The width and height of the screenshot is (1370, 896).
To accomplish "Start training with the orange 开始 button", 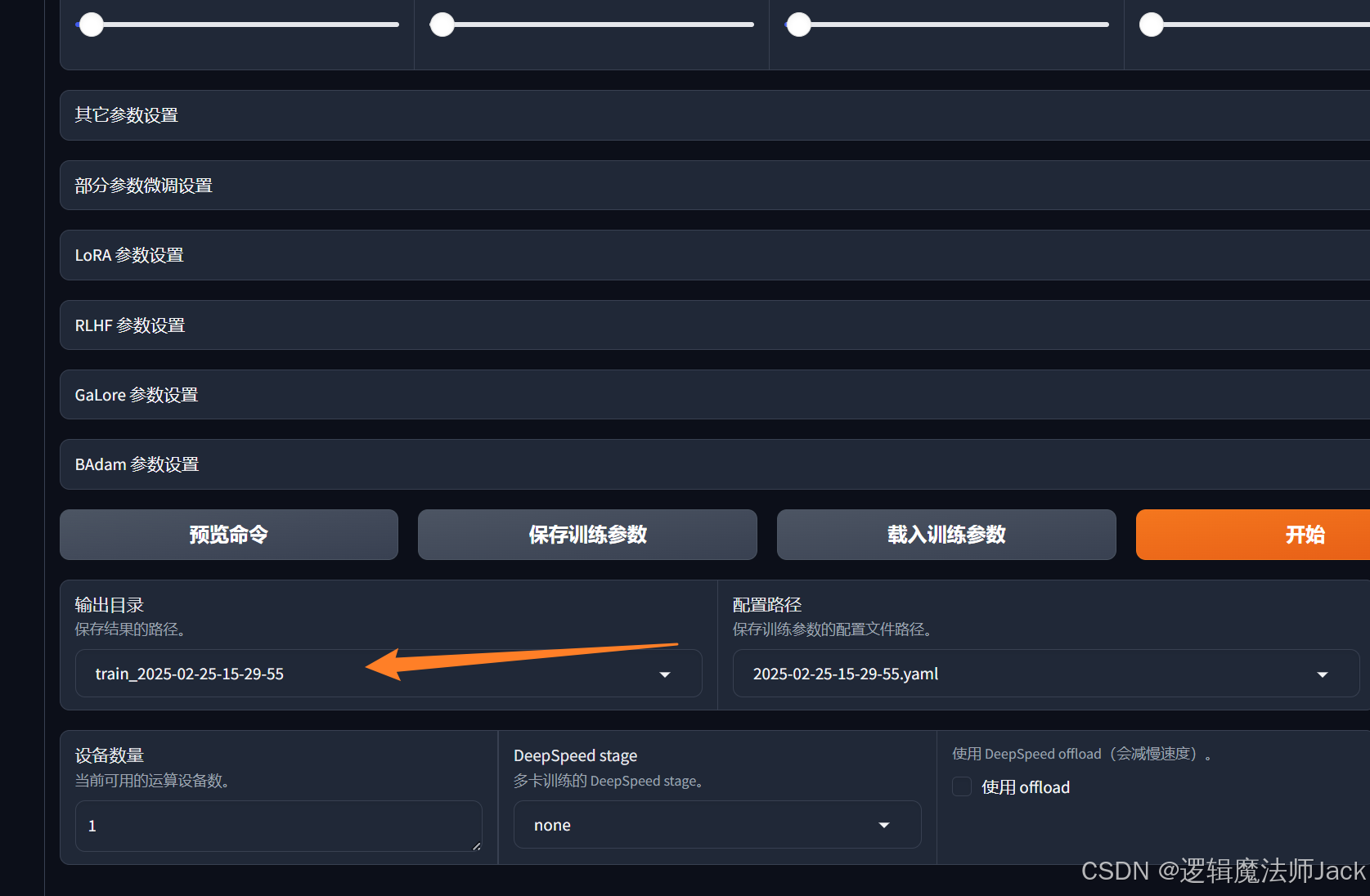I will coord(1304,535).
